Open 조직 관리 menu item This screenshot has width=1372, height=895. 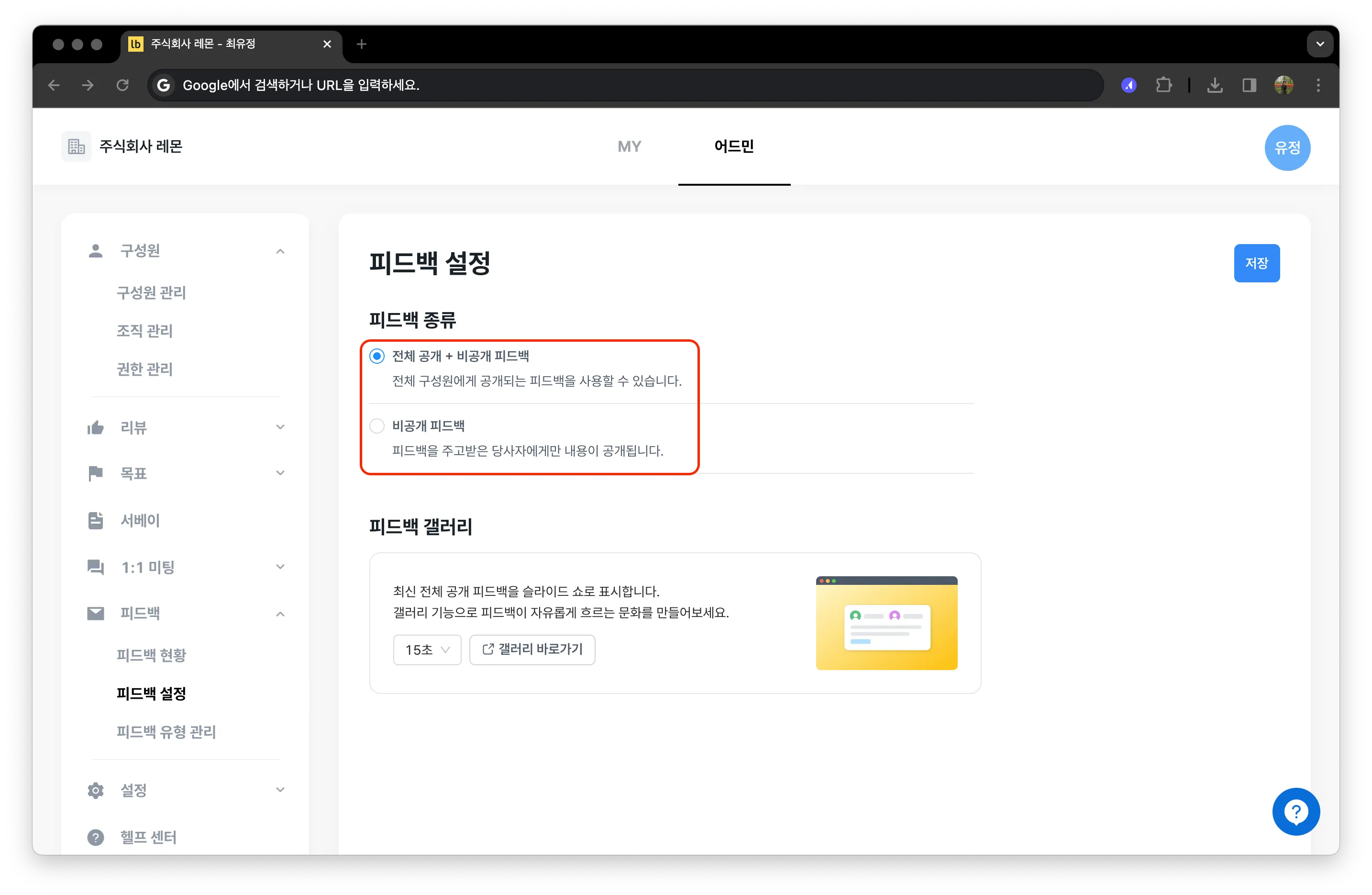tap(144, 331)
